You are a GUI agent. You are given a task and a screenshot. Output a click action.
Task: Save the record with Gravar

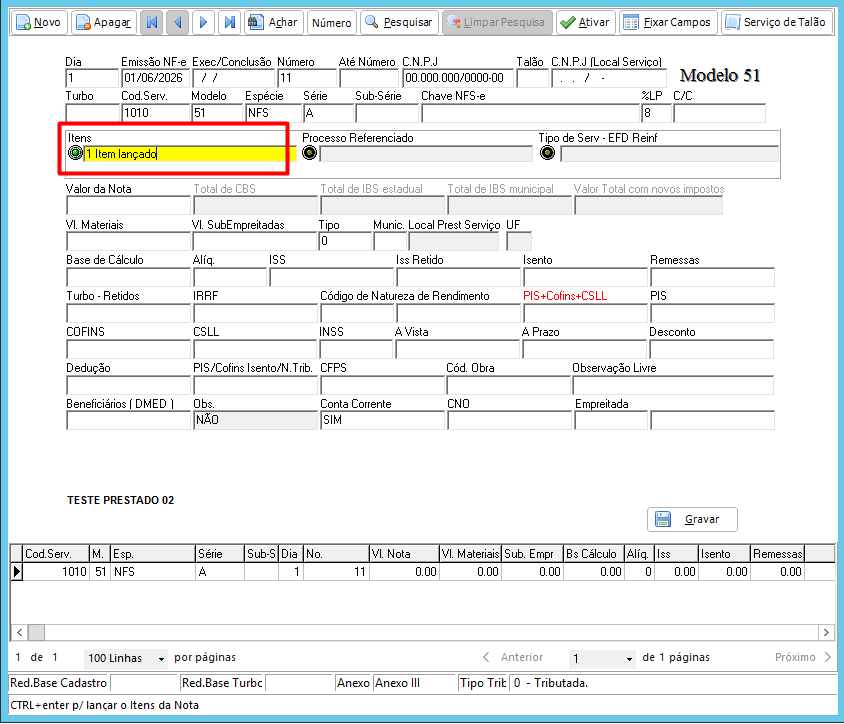[x=692, y=519]
